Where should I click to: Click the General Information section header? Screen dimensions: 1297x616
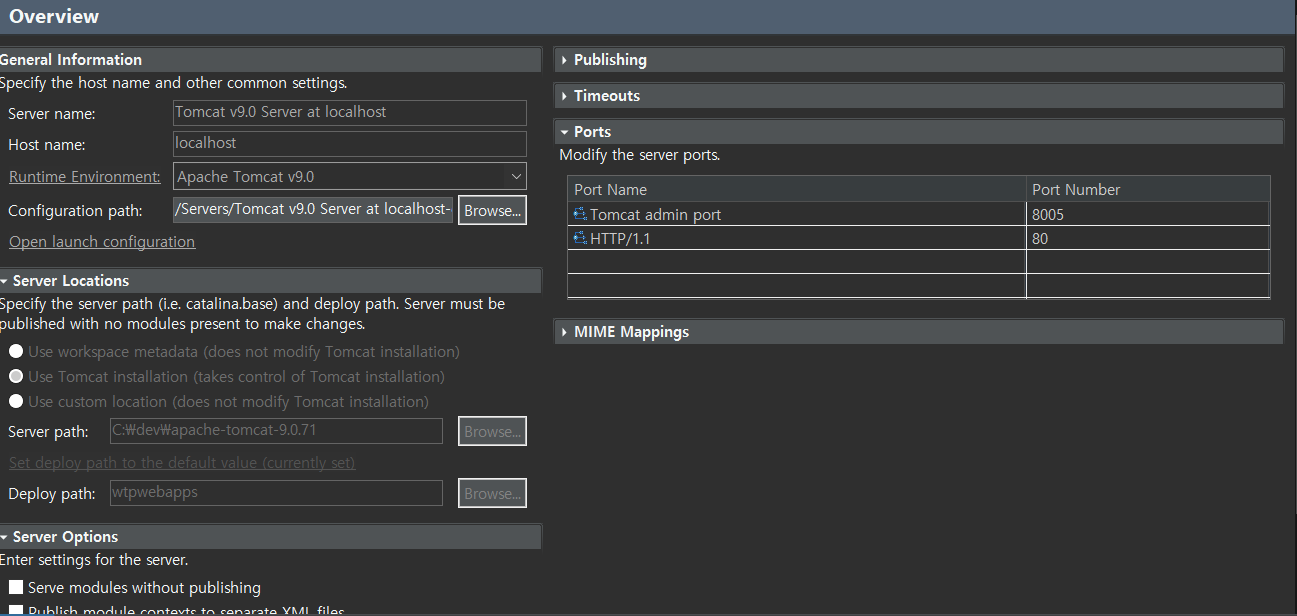pyautogui.click(x=270, y=60)
